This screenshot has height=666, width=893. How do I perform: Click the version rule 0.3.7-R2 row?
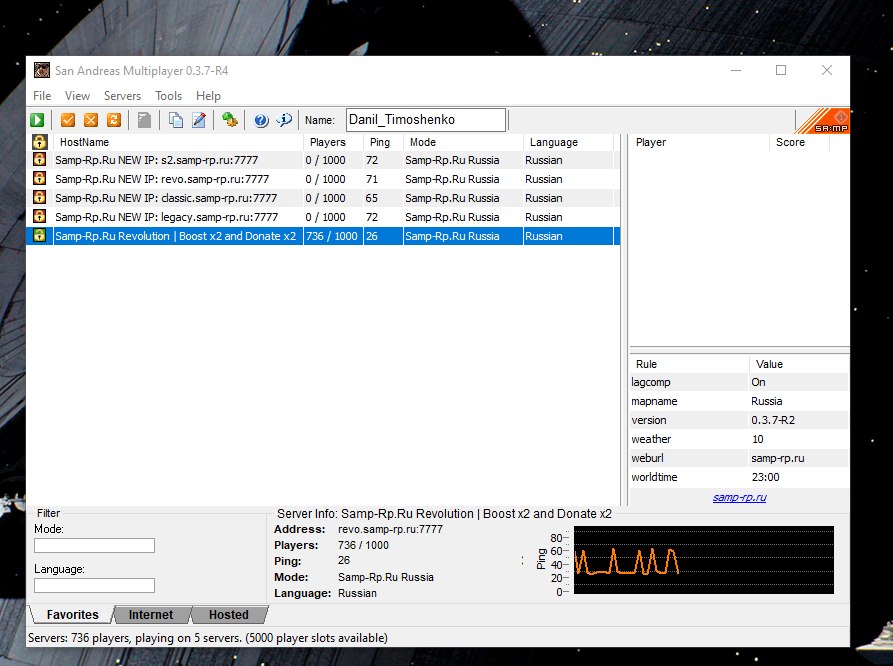tap(739, 420)
